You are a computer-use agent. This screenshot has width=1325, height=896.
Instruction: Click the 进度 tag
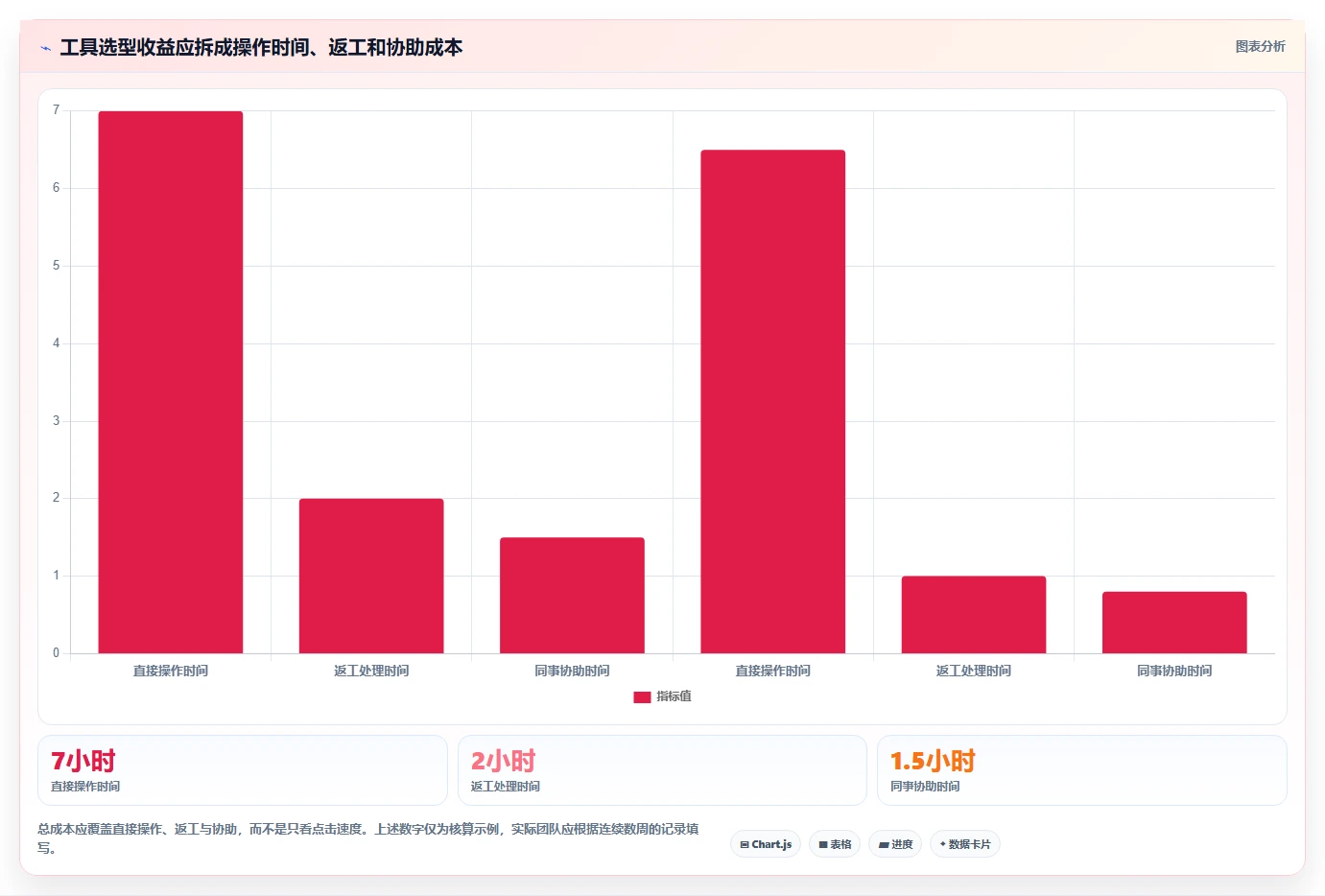tap(895, 844)
